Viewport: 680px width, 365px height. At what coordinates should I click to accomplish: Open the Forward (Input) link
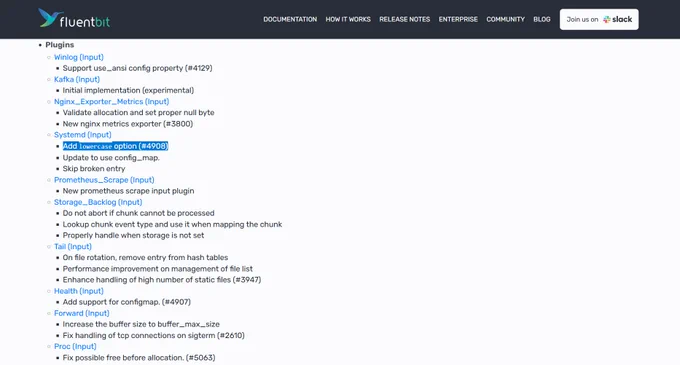click(82, 313)
